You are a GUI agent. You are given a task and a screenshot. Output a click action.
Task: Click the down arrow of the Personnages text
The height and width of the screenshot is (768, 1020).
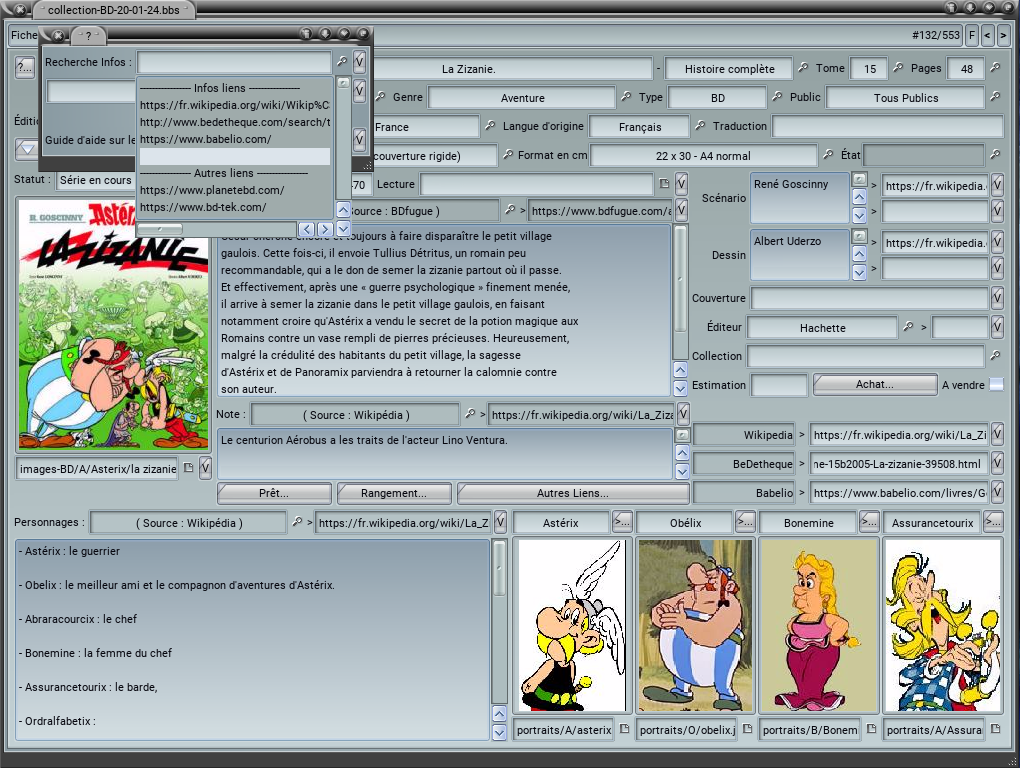(x=499, y=732)
